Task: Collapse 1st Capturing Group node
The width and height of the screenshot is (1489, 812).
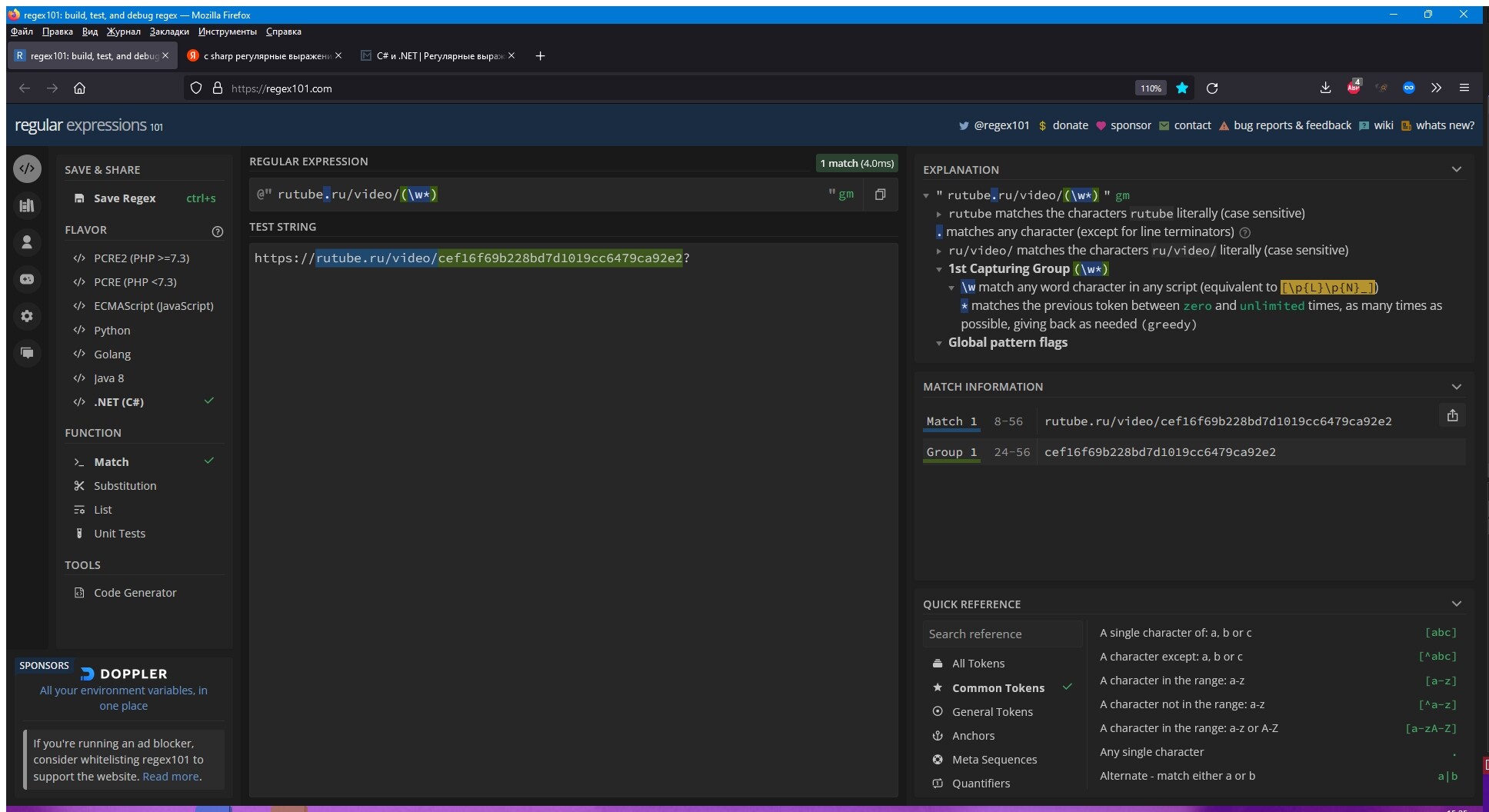Action: 939,269
